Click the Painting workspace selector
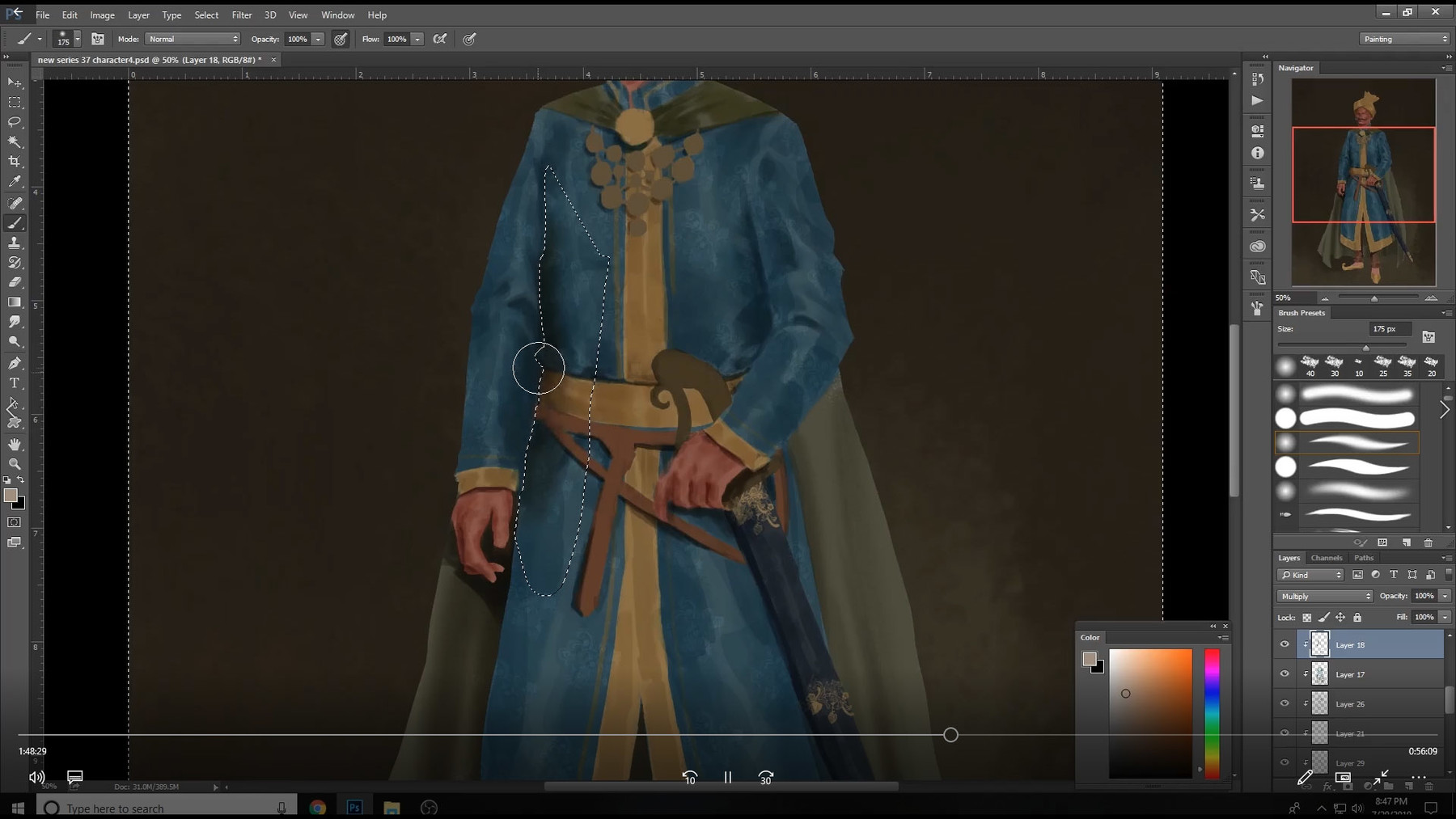1456x819 pixels. pos(1403,38)
